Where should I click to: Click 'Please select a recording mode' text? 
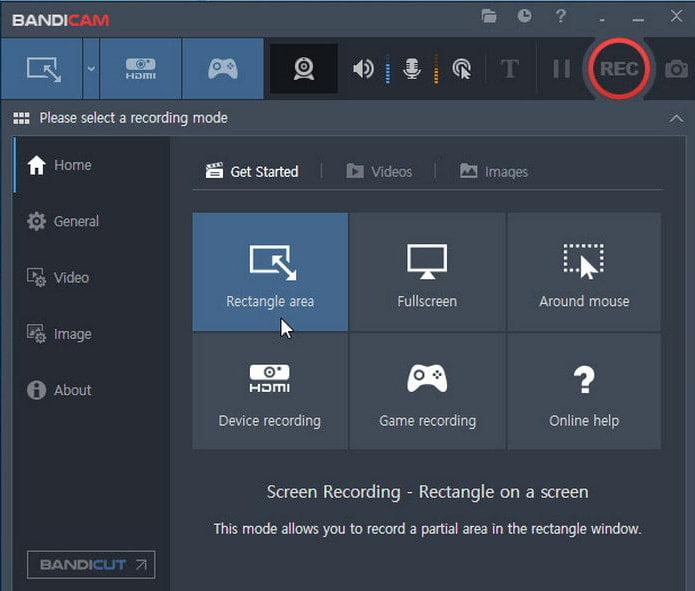133,118
